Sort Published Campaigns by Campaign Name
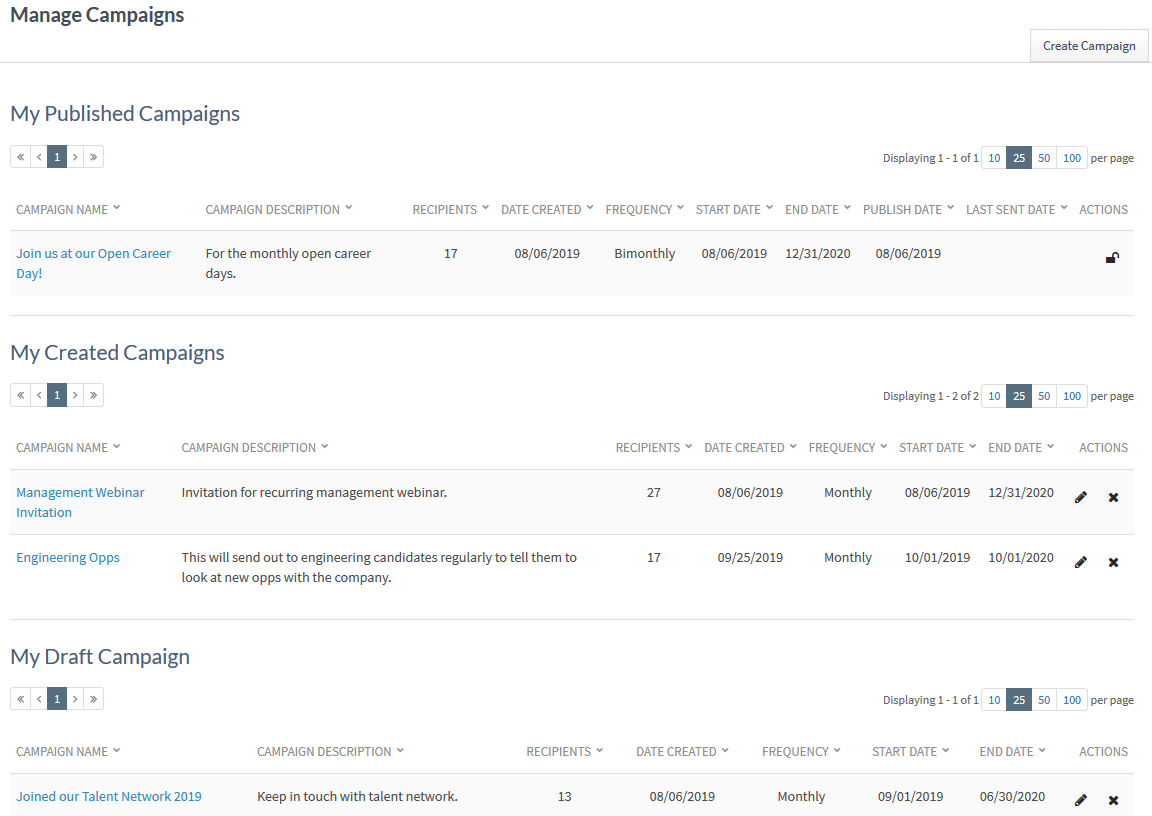1152x816 pixels. pos(68,210)
